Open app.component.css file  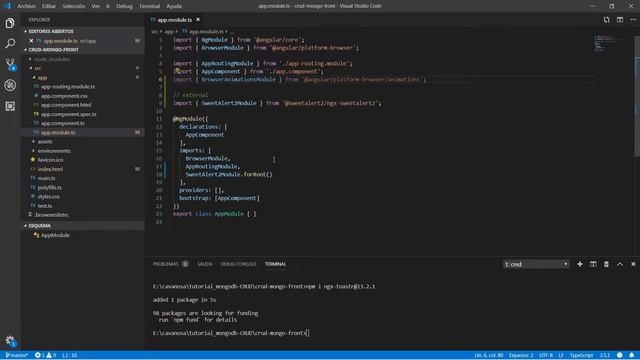(x=64, y=96)
